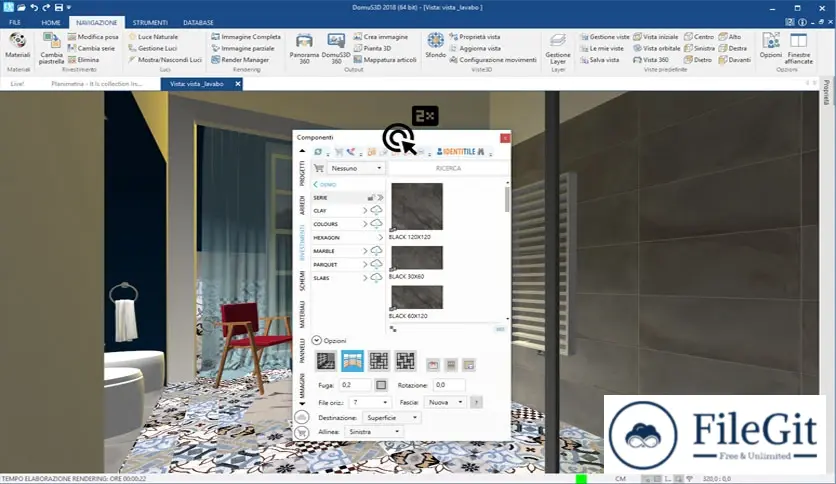Open Render Manager
Screen dimensions: 836x484
240,60
